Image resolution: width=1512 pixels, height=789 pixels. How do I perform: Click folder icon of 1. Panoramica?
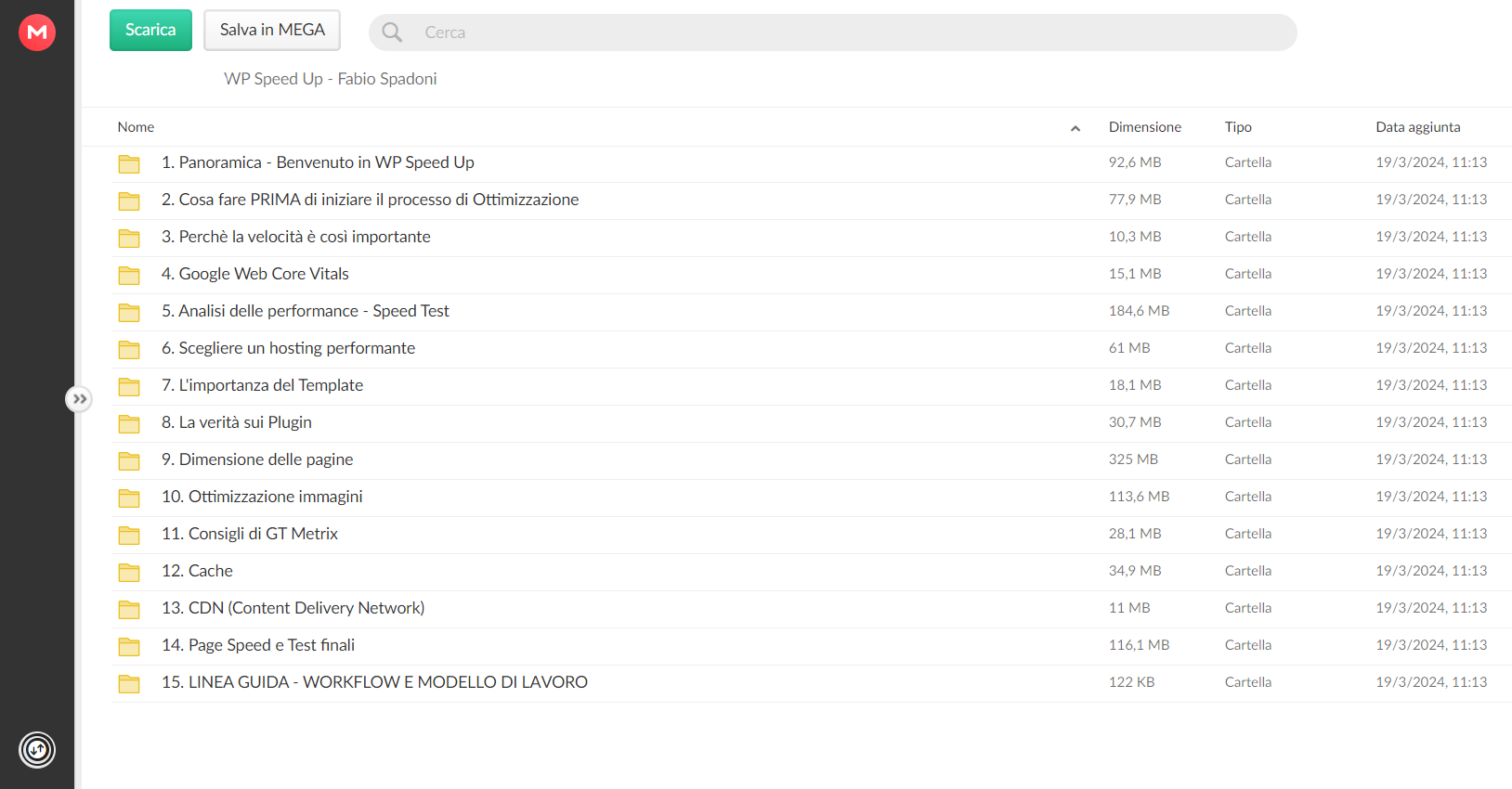[129, 164]
